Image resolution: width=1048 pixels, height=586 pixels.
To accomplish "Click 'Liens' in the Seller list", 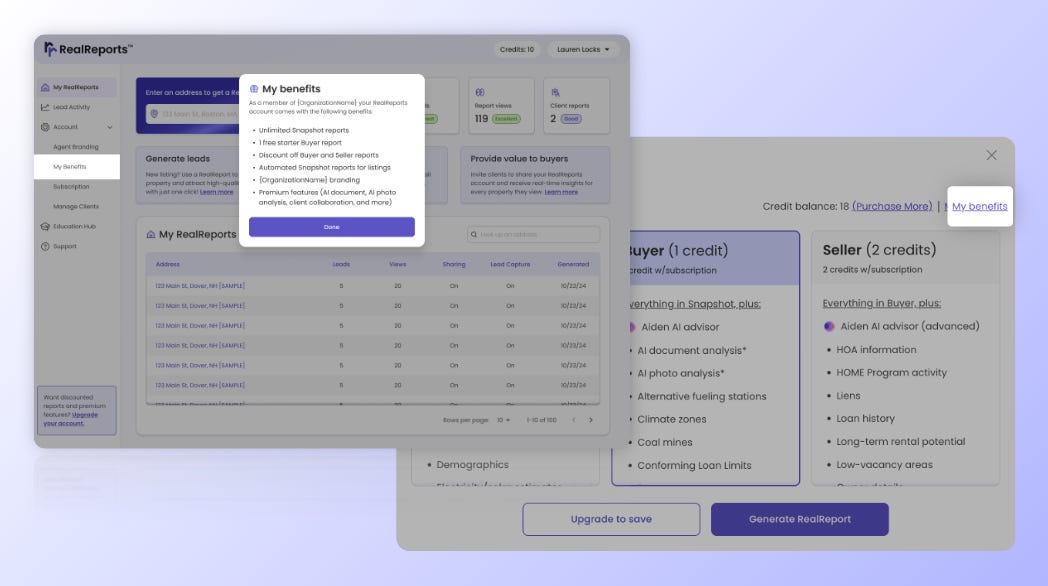I will [x=848, y=396].
